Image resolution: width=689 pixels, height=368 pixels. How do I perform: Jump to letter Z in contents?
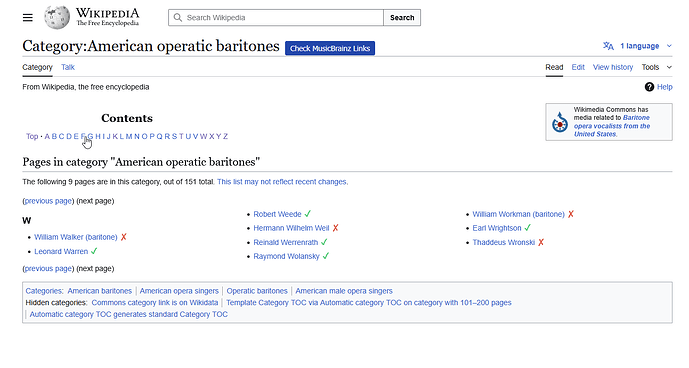pos(225,136)
